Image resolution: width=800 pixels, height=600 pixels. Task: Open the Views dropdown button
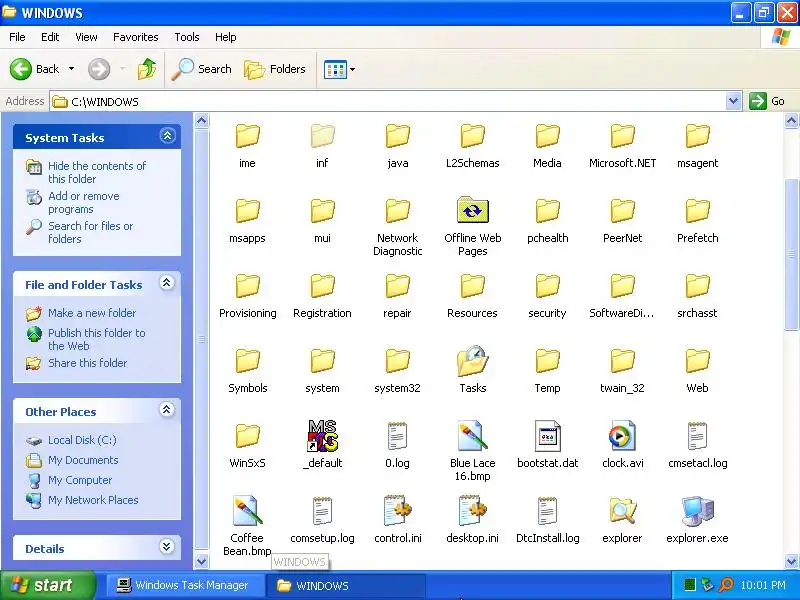(339, 69)
